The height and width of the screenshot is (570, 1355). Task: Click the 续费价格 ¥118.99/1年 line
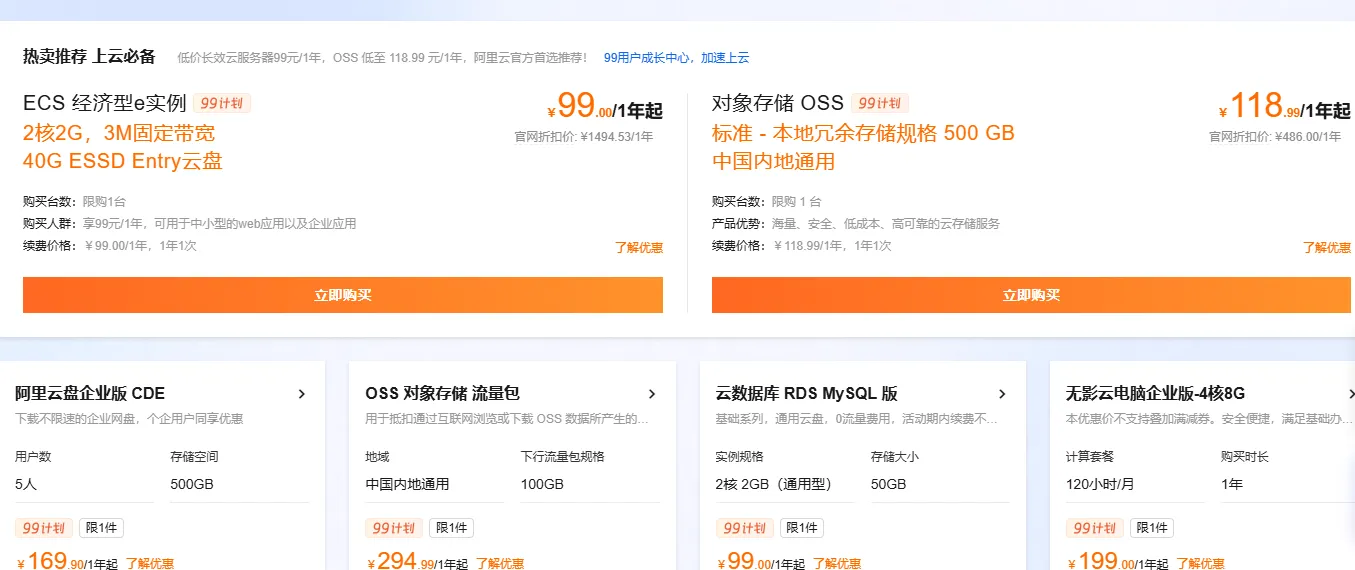coord(802,245)
